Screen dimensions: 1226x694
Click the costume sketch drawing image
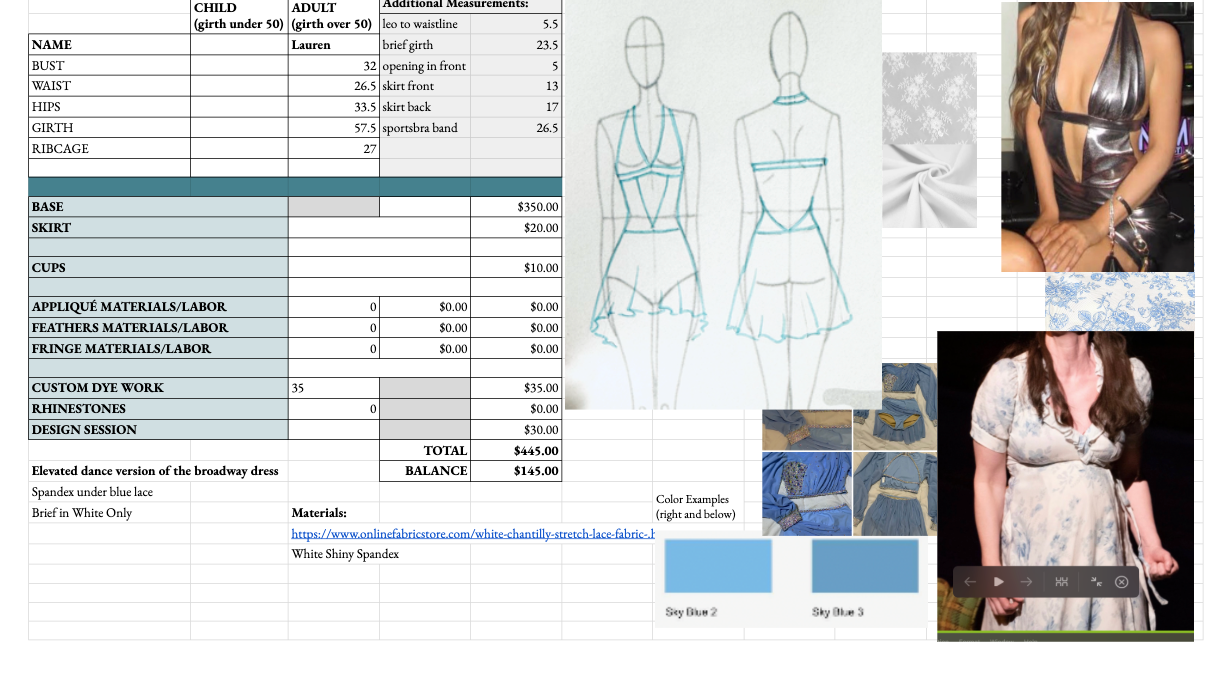(722, 205)
